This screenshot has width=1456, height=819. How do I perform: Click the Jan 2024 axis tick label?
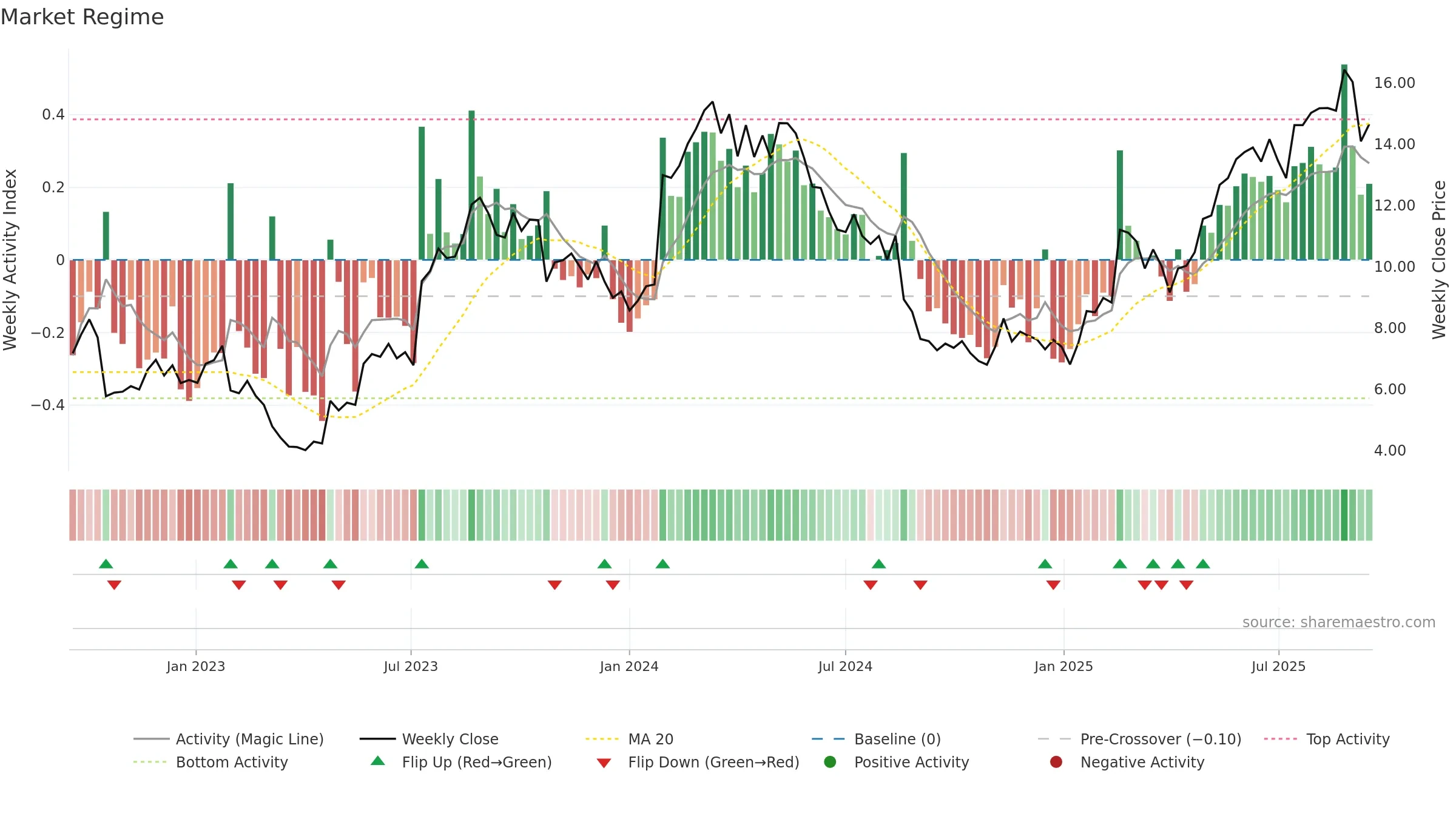coord(629,666)
